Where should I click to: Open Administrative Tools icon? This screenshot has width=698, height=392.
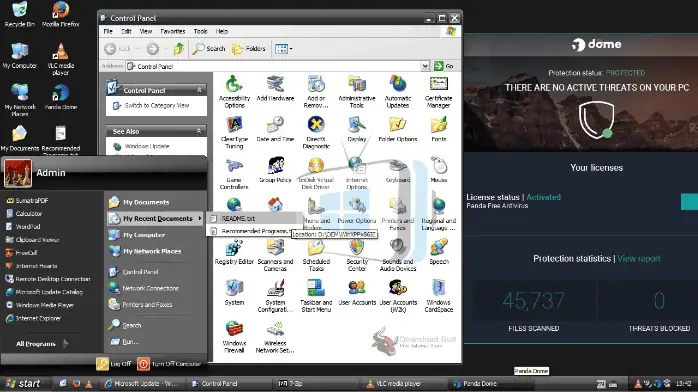point(357,92)
